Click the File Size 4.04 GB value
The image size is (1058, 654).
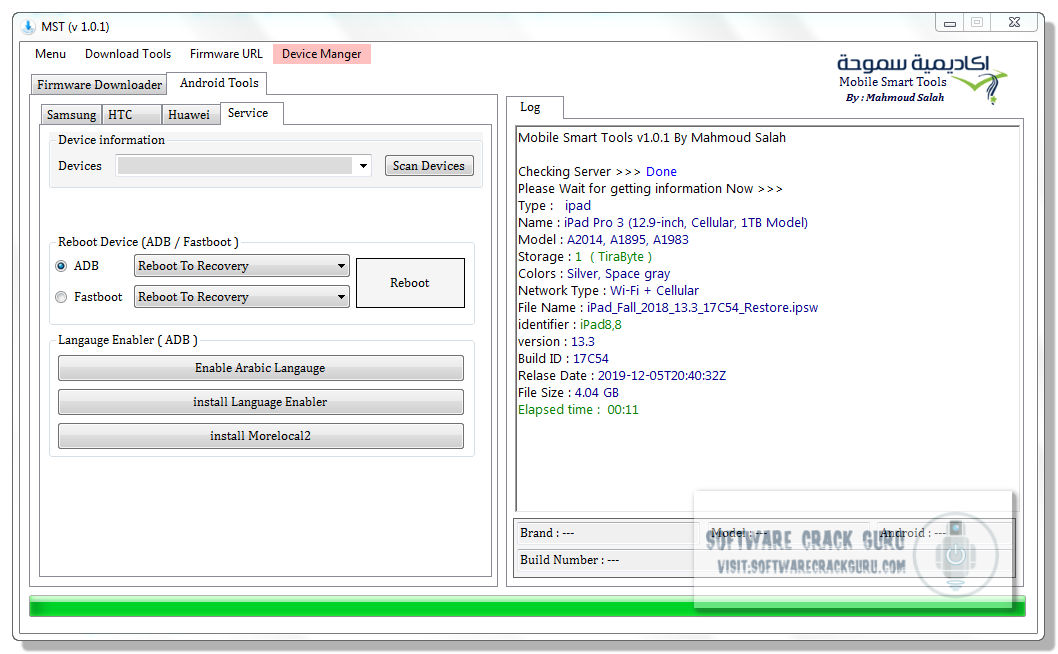(596, 393)
